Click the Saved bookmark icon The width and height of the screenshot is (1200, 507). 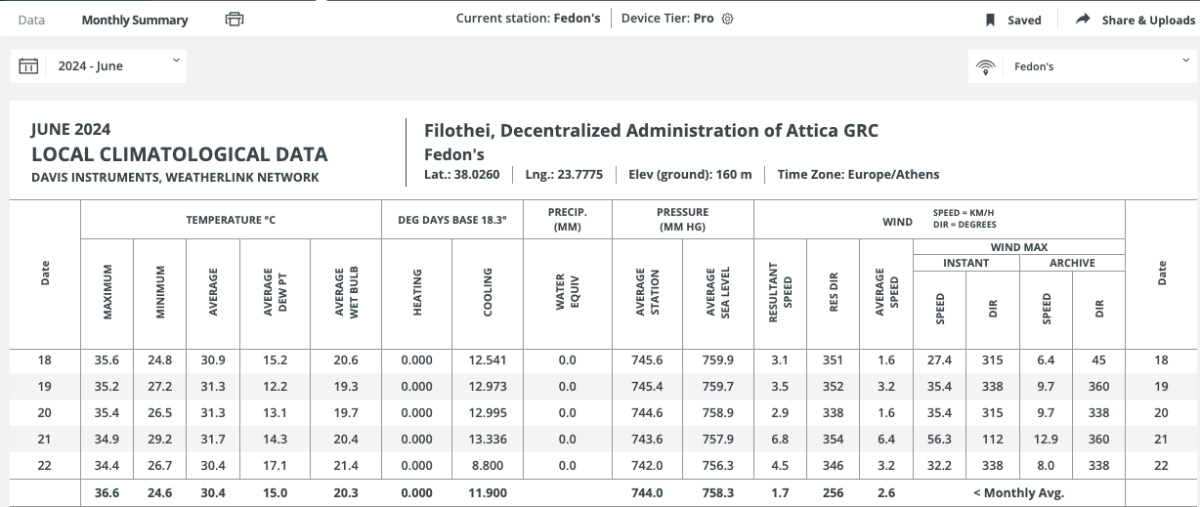pyautogui.click(x=990, y=20)
